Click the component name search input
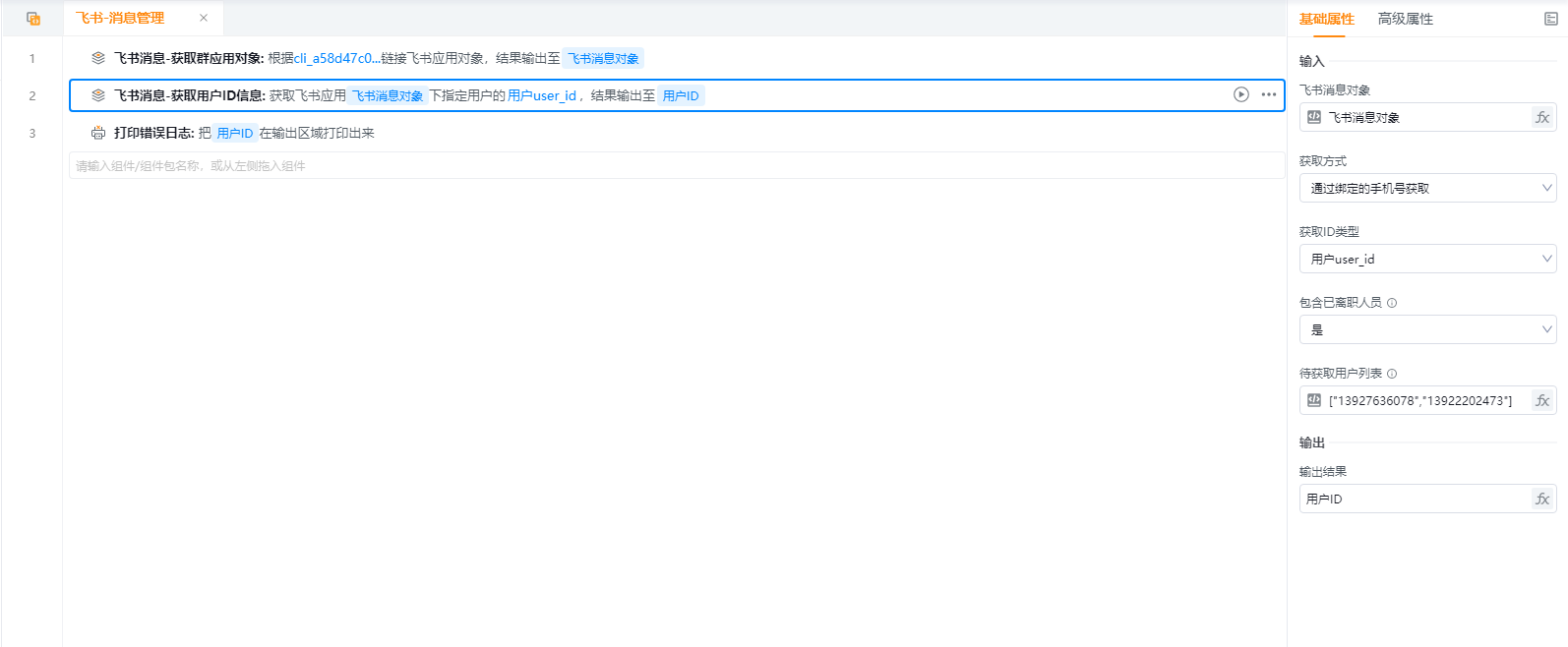Viewport: 1568px width, 647px height. pyautogui.click(x=676, y=165)
